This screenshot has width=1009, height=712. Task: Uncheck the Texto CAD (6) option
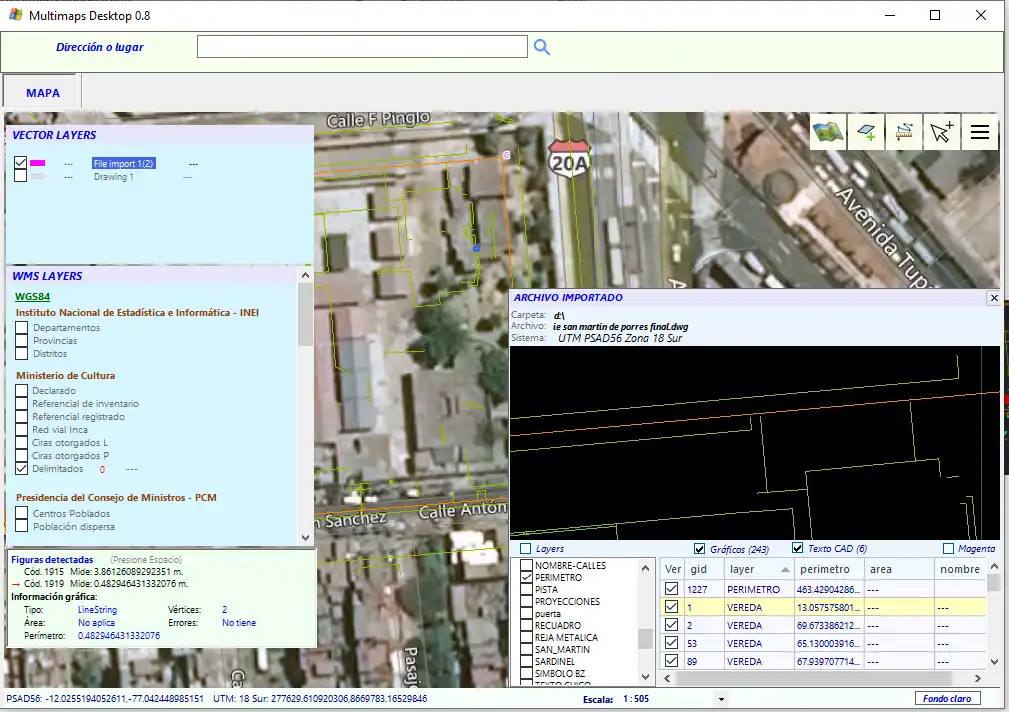[798, 549]
